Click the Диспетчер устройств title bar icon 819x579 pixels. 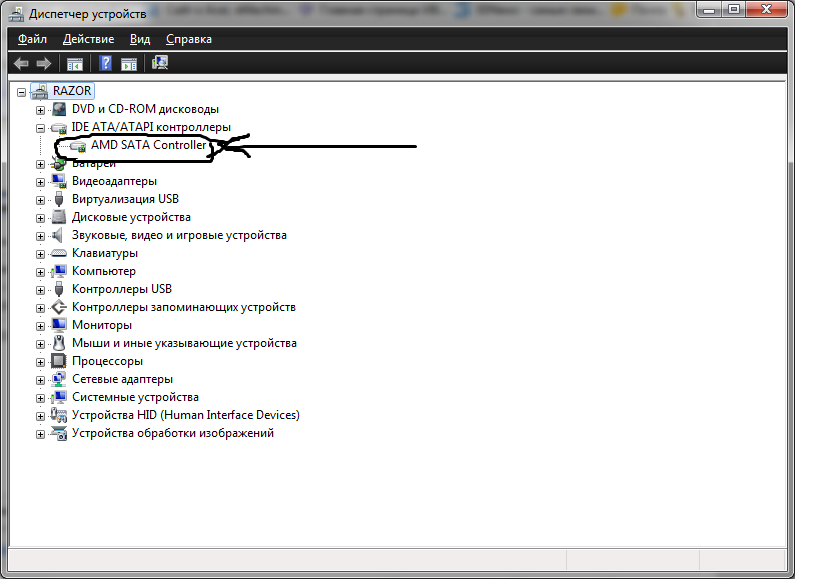[16, 14]
